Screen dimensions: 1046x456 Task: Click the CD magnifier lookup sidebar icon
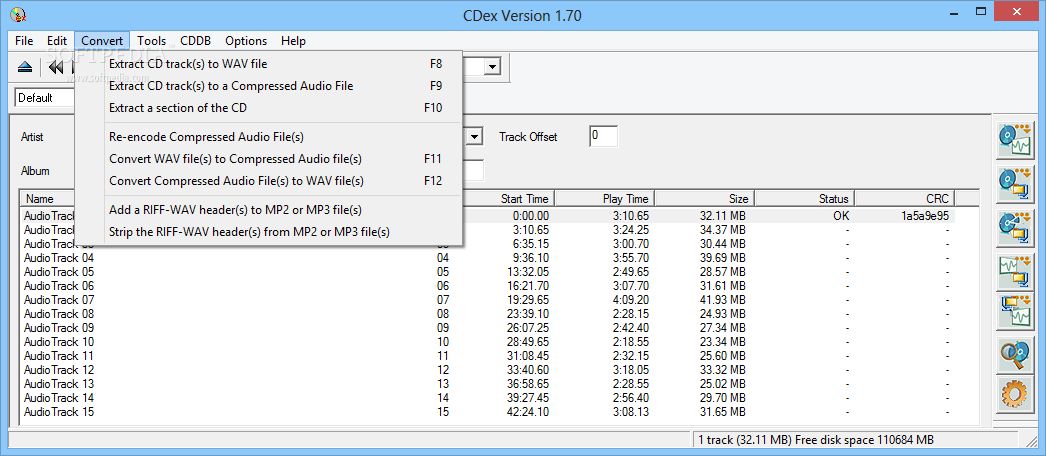tap(1014, 355)
